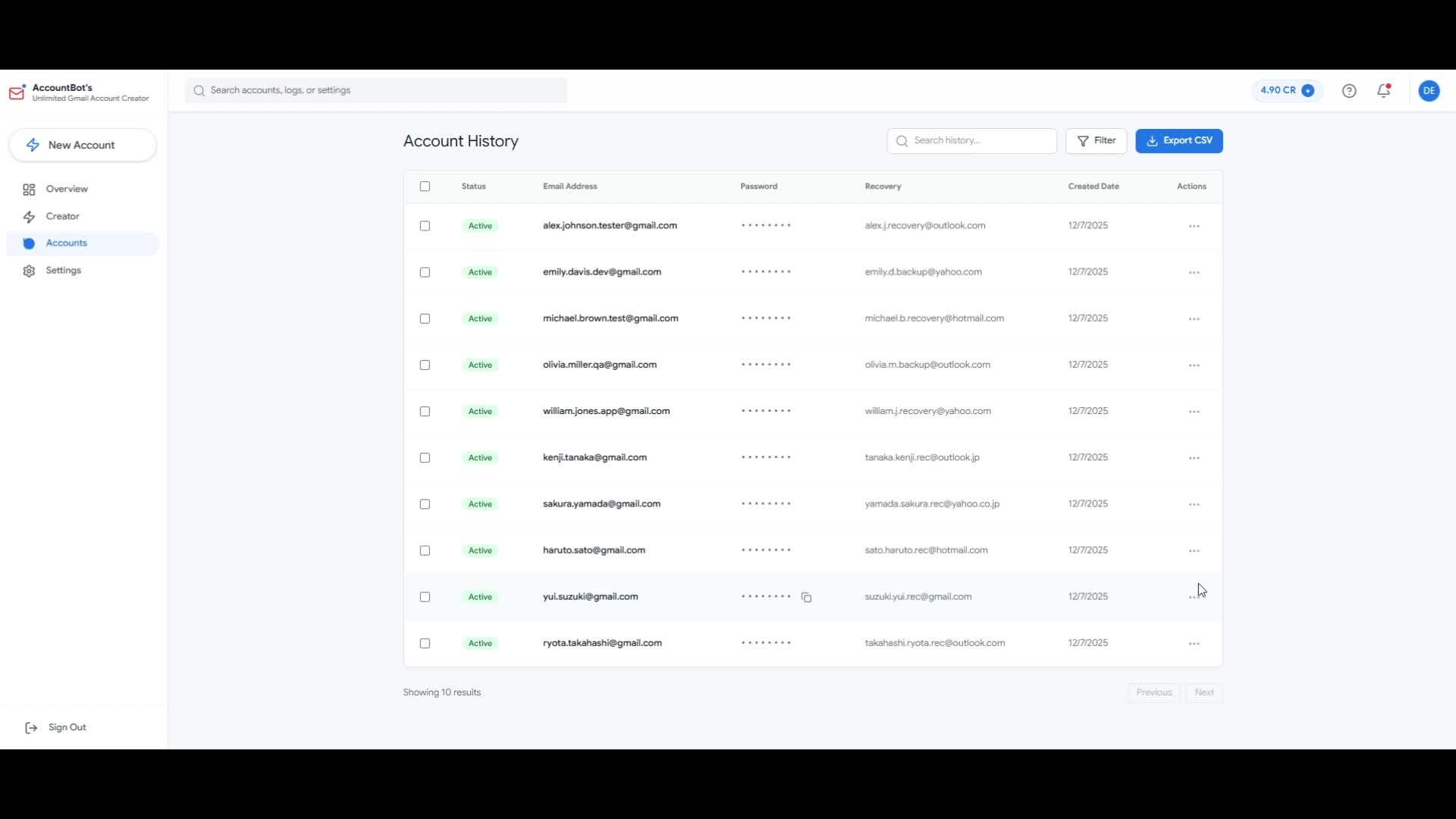Copy password for yui.suzuki@gmail.com
The width and height of the screenshot is (1456, 819).
pyautogui.click(x=806, y=598)
